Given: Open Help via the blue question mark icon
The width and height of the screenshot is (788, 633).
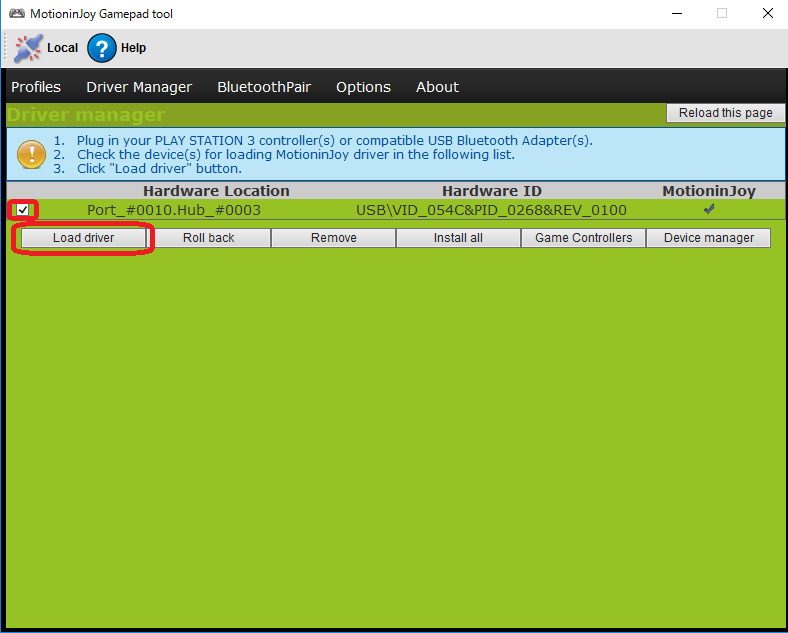Looking at the screenshot, I should click(102, 48).
